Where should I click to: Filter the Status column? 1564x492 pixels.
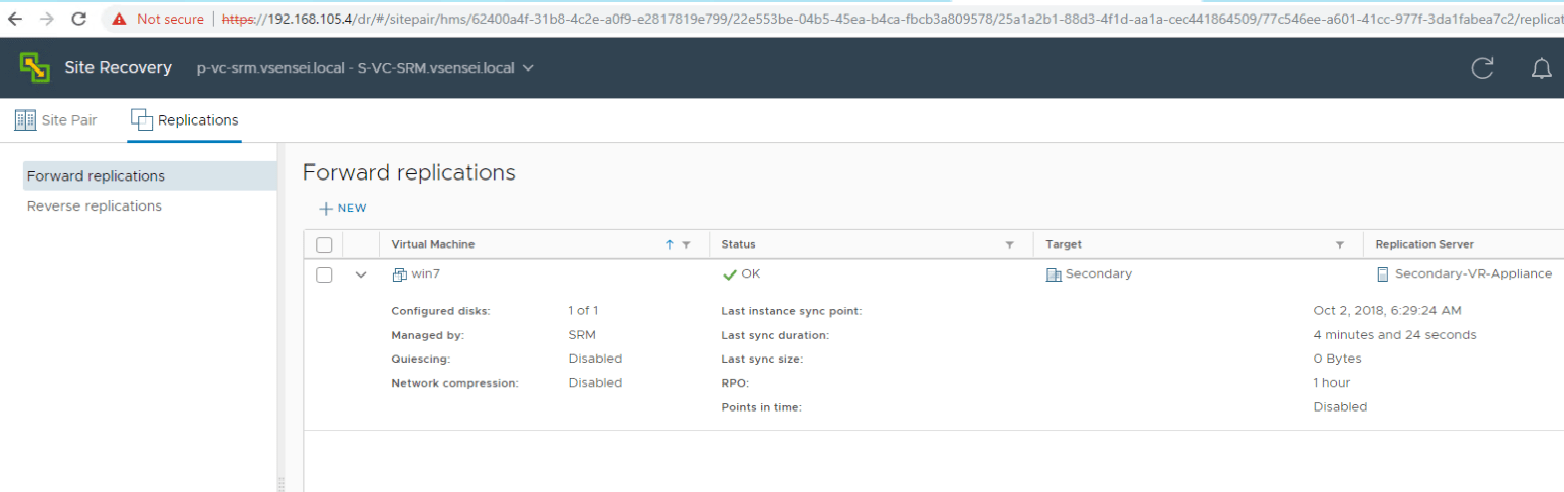pyautogui.click(x=1009, y=245)
